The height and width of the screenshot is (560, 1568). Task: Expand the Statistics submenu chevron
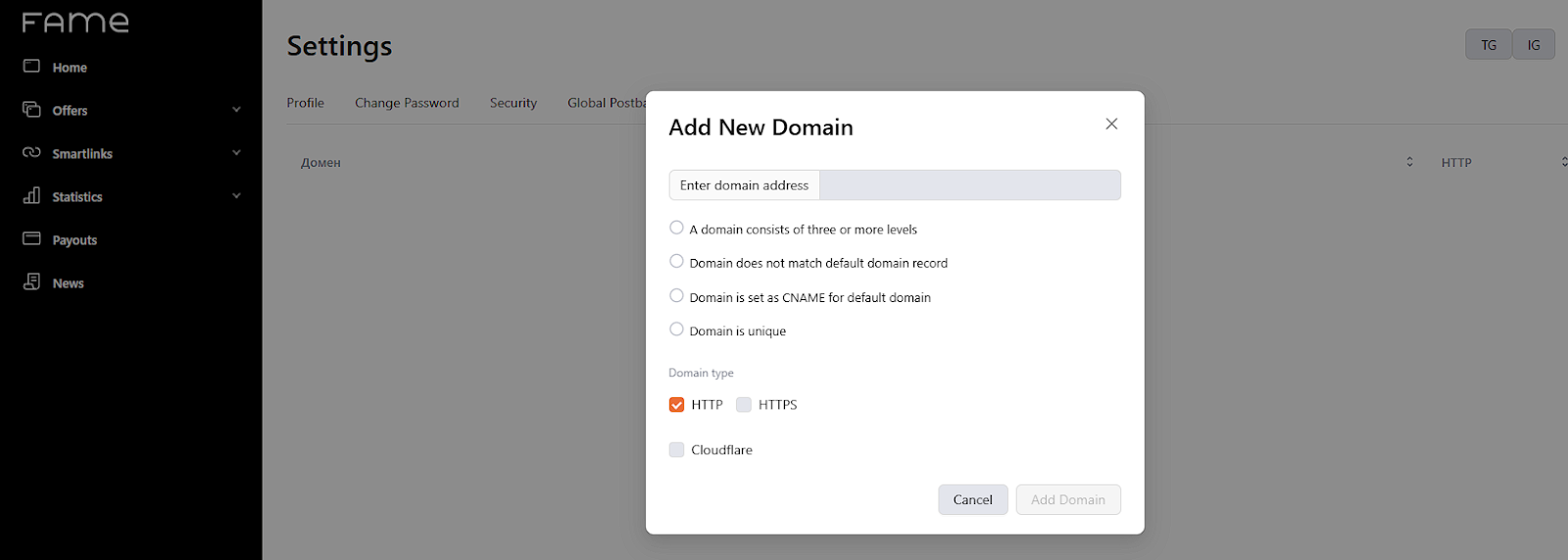click(x=236, y=196)
